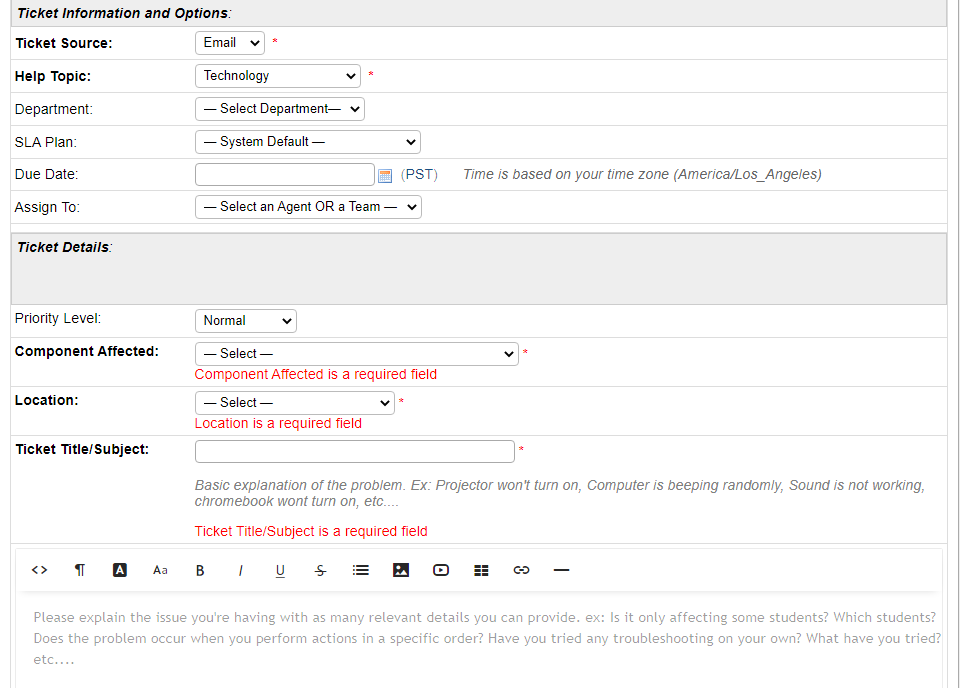960x688 pixels.
Task: Open the Select Department dropdown
Action: 279,109
